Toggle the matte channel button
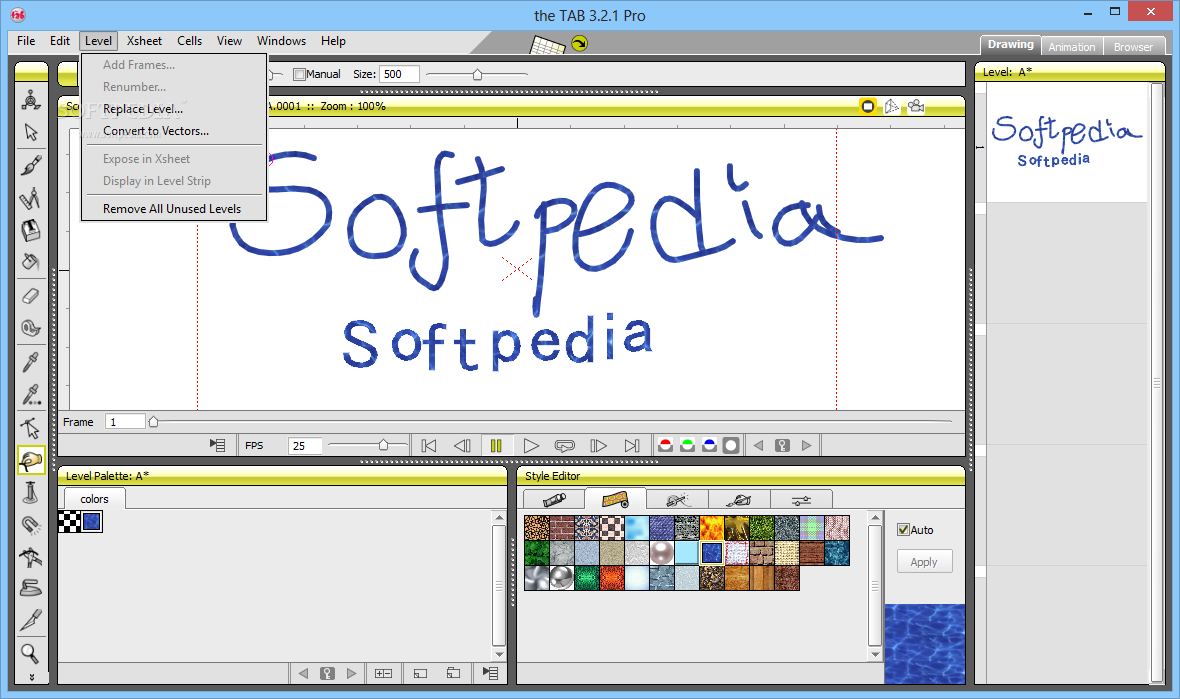 click(731, 445)
